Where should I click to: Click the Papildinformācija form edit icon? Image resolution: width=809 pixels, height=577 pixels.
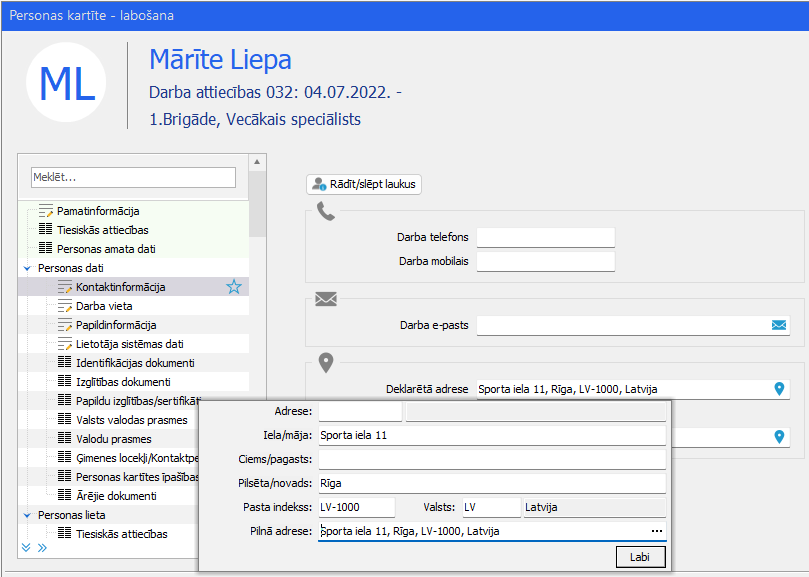[x=64, y=325]
